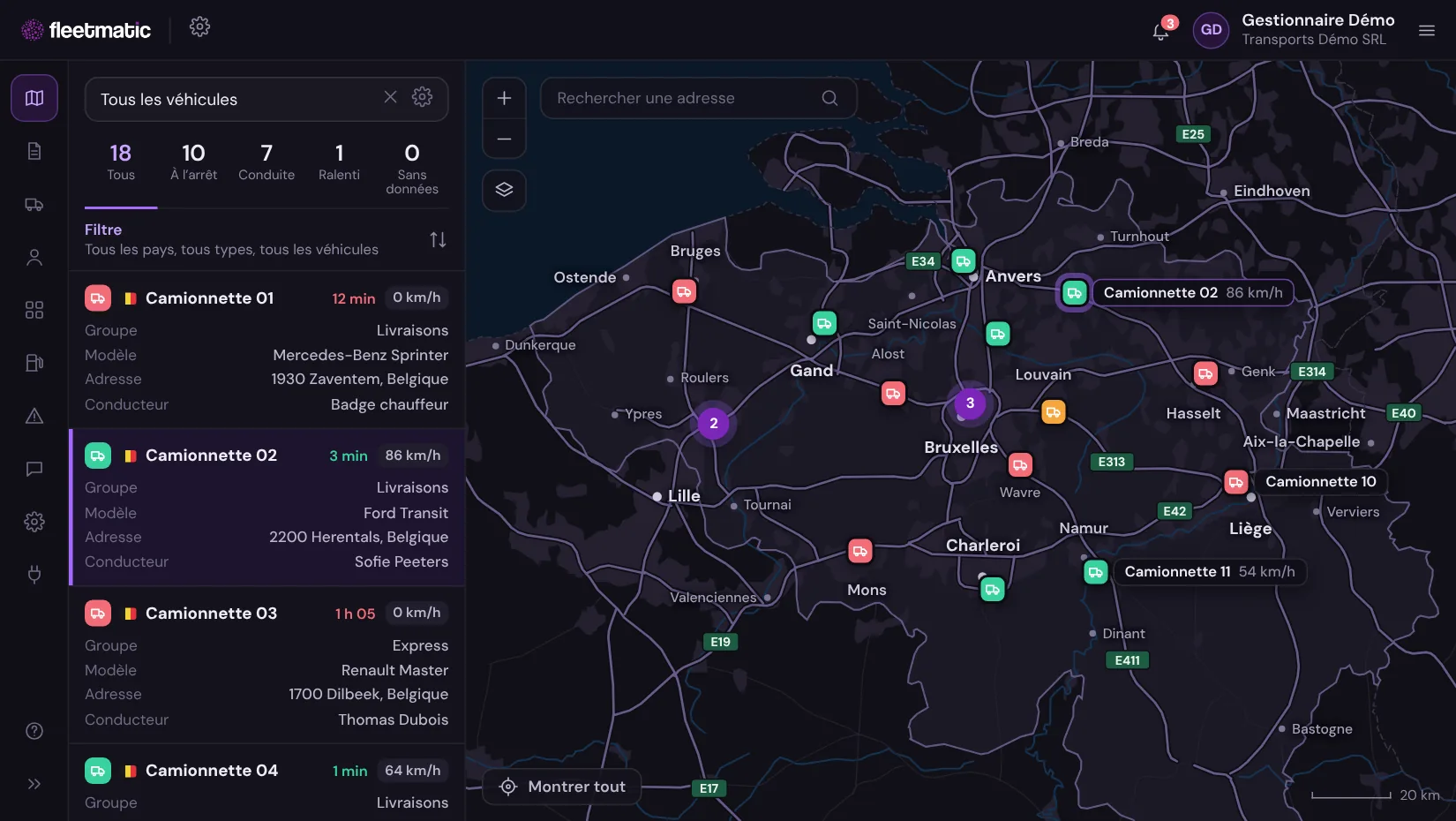Click the red vehicle marker near Wavre
This screenshot has height=821, width=1456.
(x=1020, y=465)
